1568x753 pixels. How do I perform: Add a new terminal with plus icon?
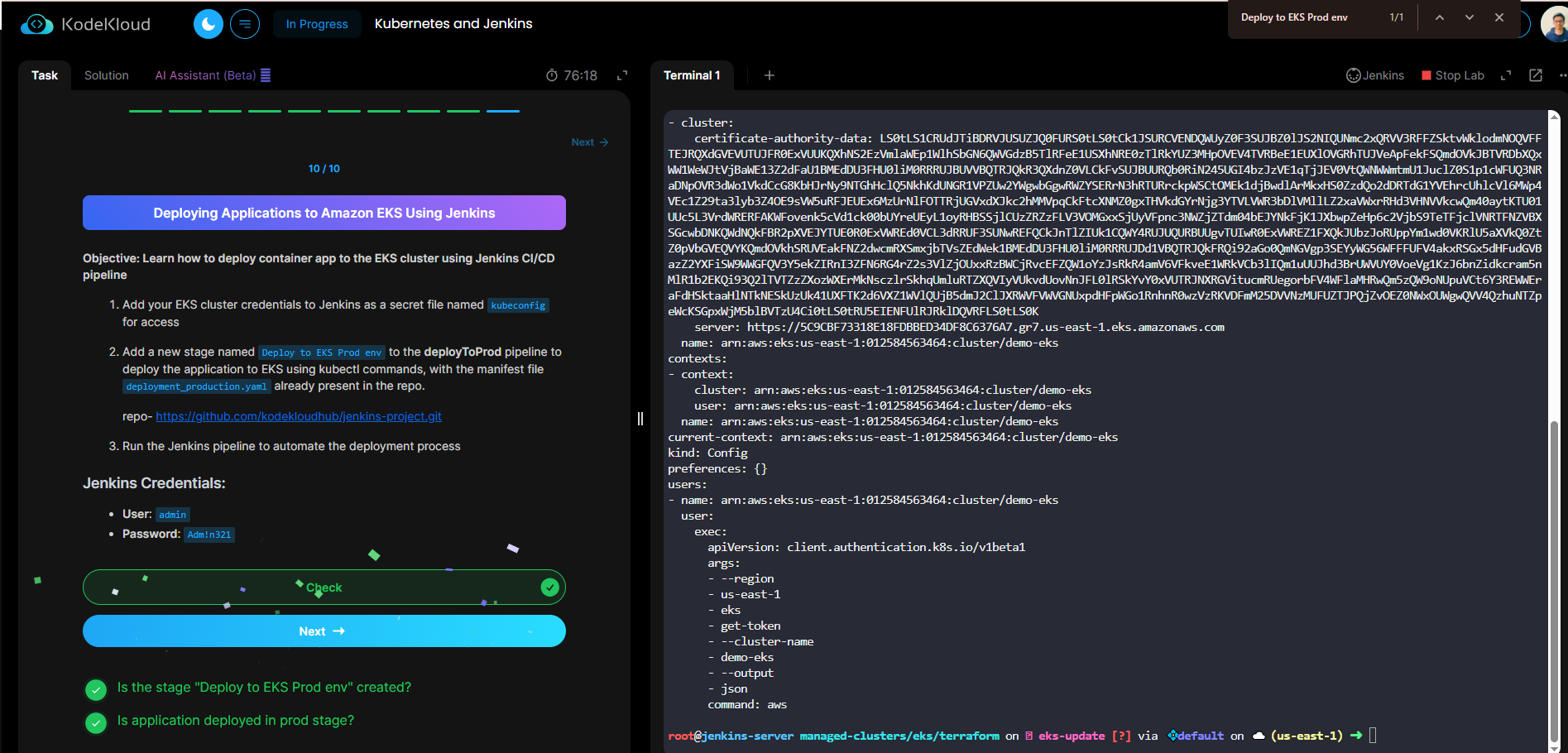pyautogui.click(x=770, y=75)
